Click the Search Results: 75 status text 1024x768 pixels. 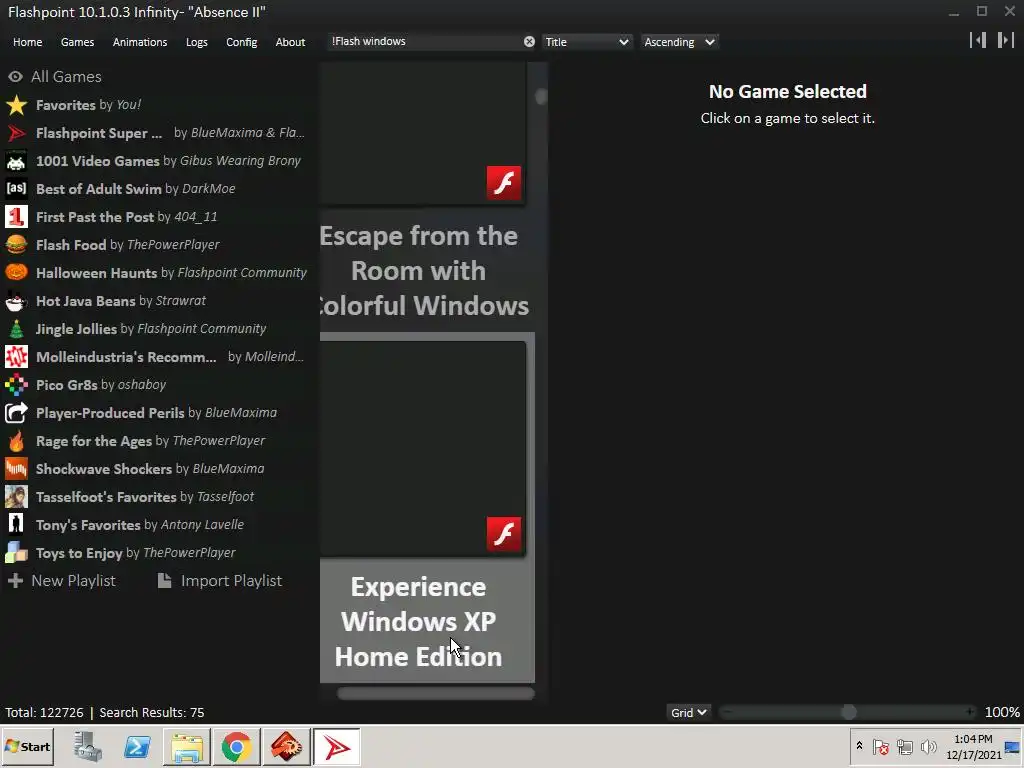(x=152, y=712)
